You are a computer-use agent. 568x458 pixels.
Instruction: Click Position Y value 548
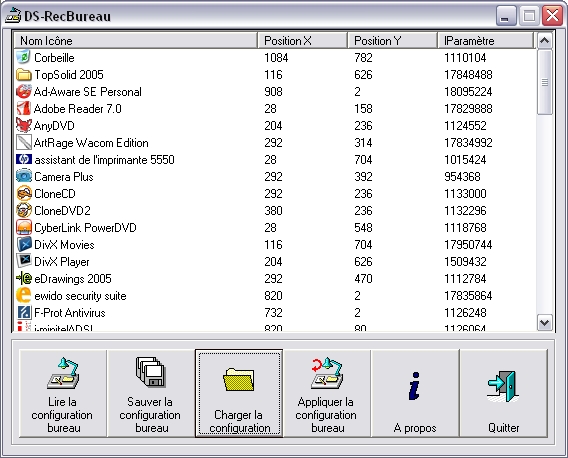(363, 228)
